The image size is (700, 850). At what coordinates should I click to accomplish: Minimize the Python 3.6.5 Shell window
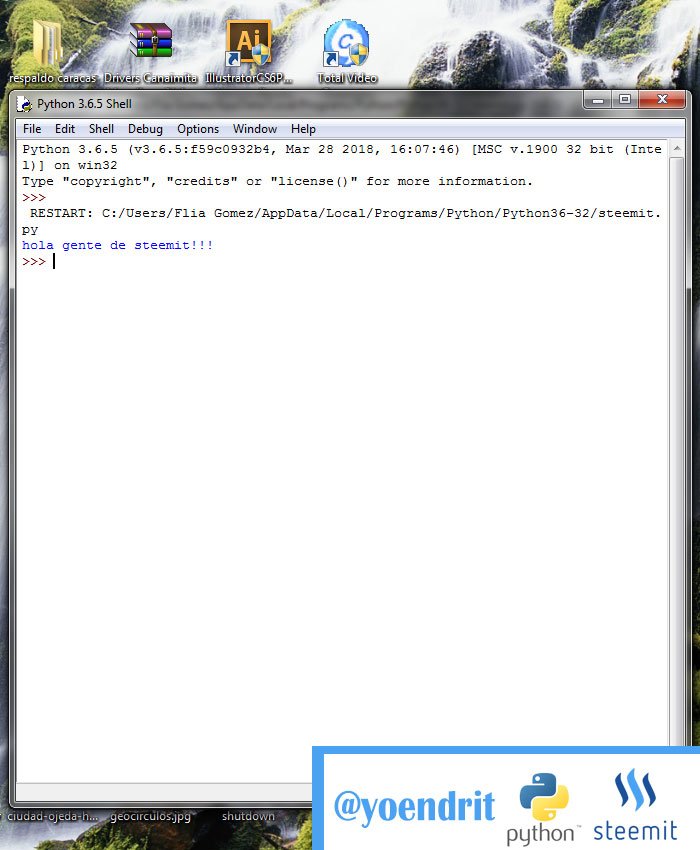pyautogui.click(x=598, y=100)
